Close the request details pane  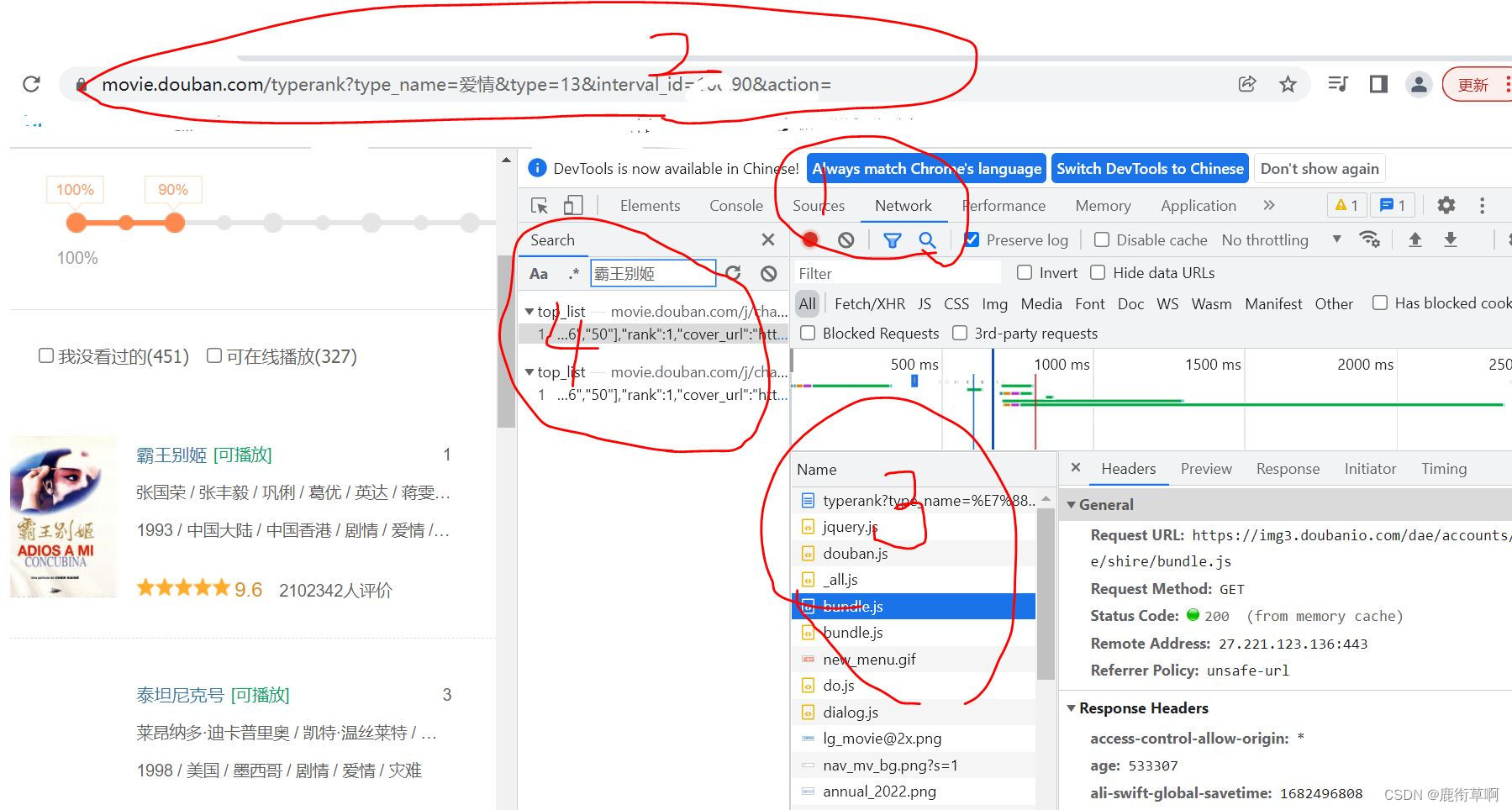[x=1076, y=468]
